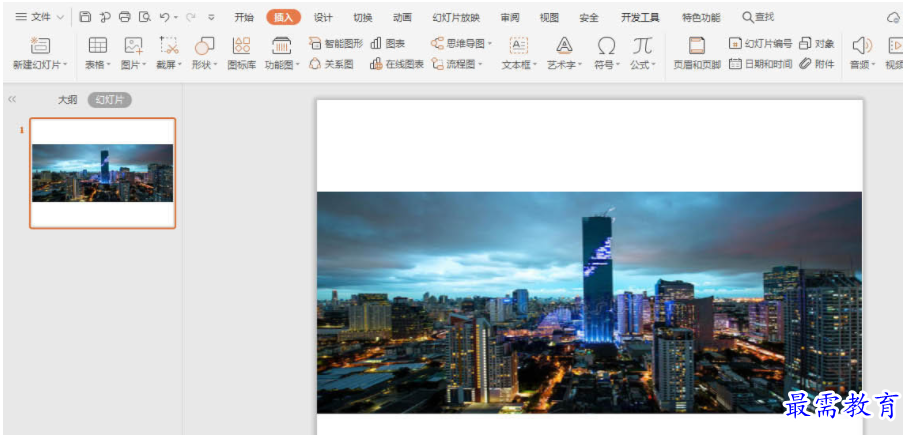Viewport: 907px width, 437px height.
Task: Open the 视图 tab
Action: click(549, 17)
